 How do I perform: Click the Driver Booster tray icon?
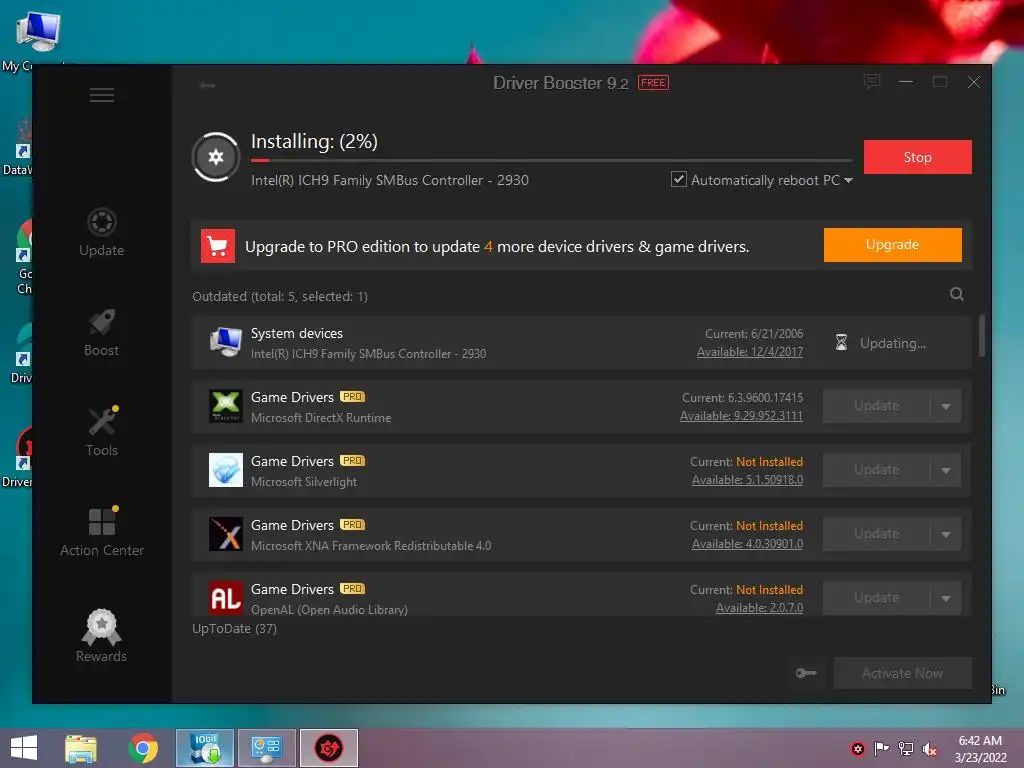click(857, 748)
